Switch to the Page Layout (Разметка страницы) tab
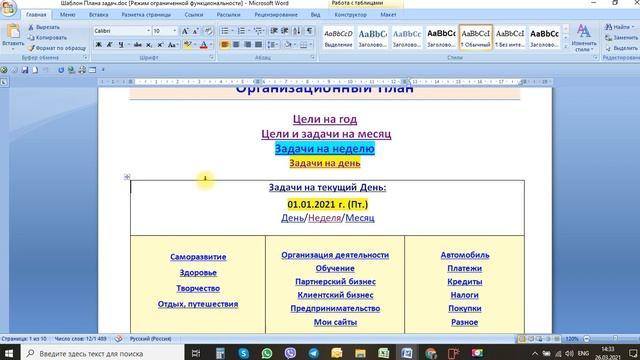The image size is (640, 360). tap(146, 15)
